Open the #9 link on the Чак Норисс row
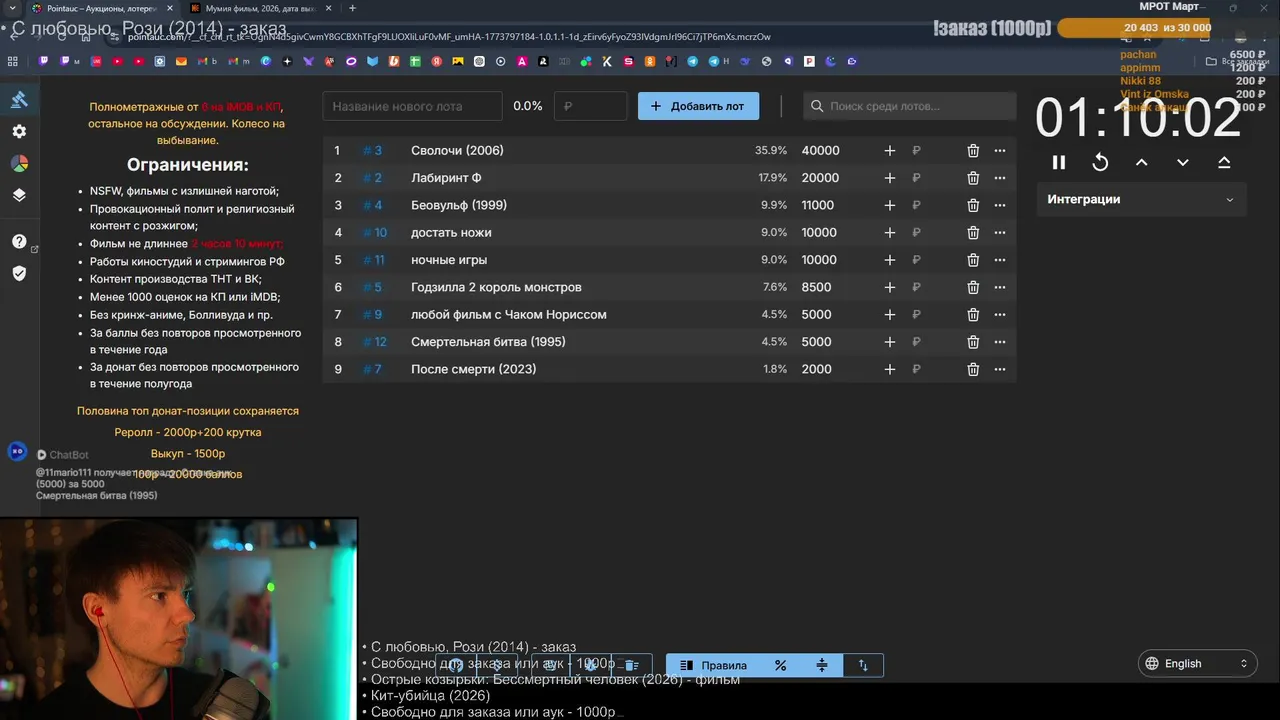The image size is (1280, 720). pyautogui.click(x=372, y=314)
